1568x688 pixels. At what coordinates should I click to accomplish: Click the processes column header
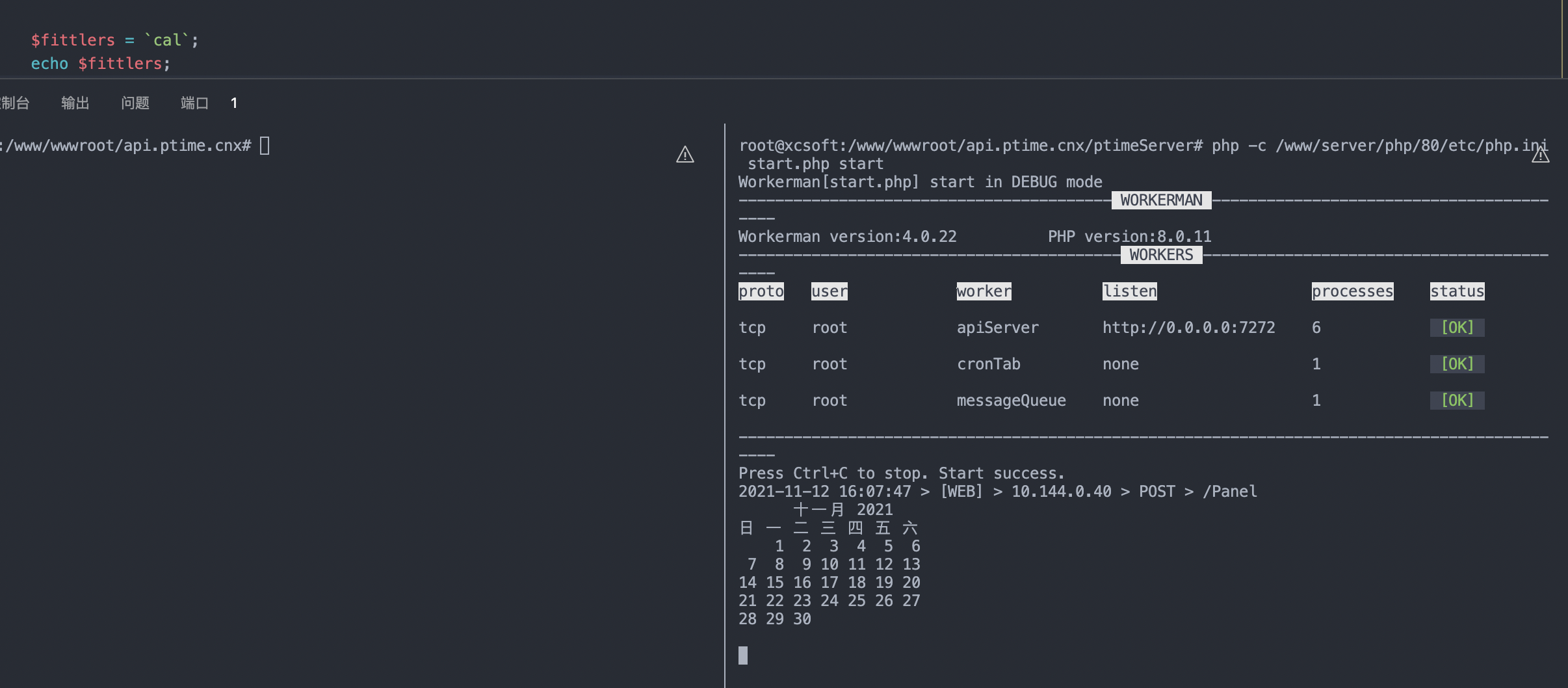pyautogui.click(x=1352, y=291)
